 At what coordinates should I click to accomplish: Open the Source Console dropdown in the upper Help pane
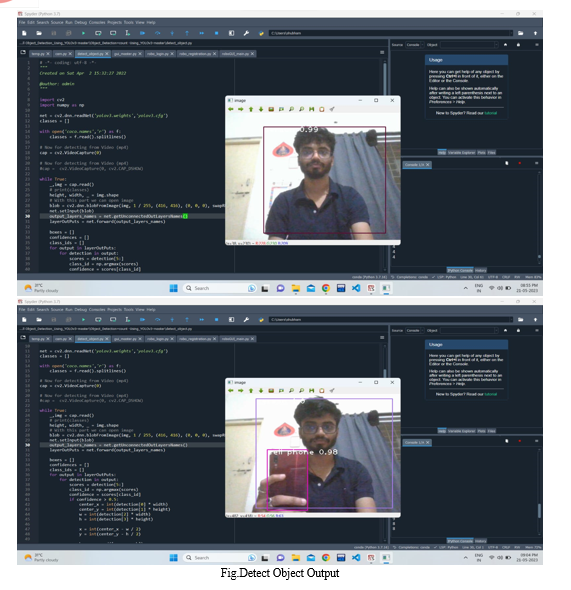click(x=415, y=45)
